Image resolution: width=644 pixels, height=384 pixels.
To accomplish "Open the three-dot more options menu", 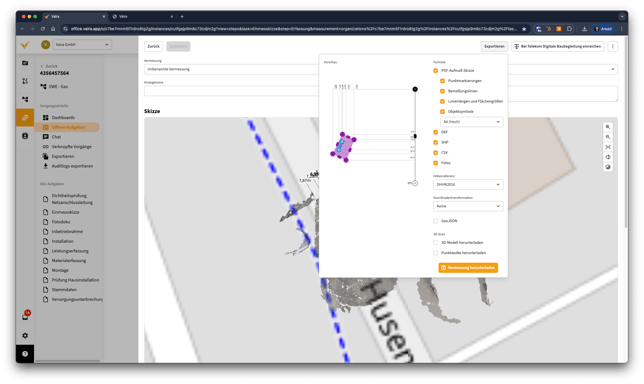I will [612, 46].
